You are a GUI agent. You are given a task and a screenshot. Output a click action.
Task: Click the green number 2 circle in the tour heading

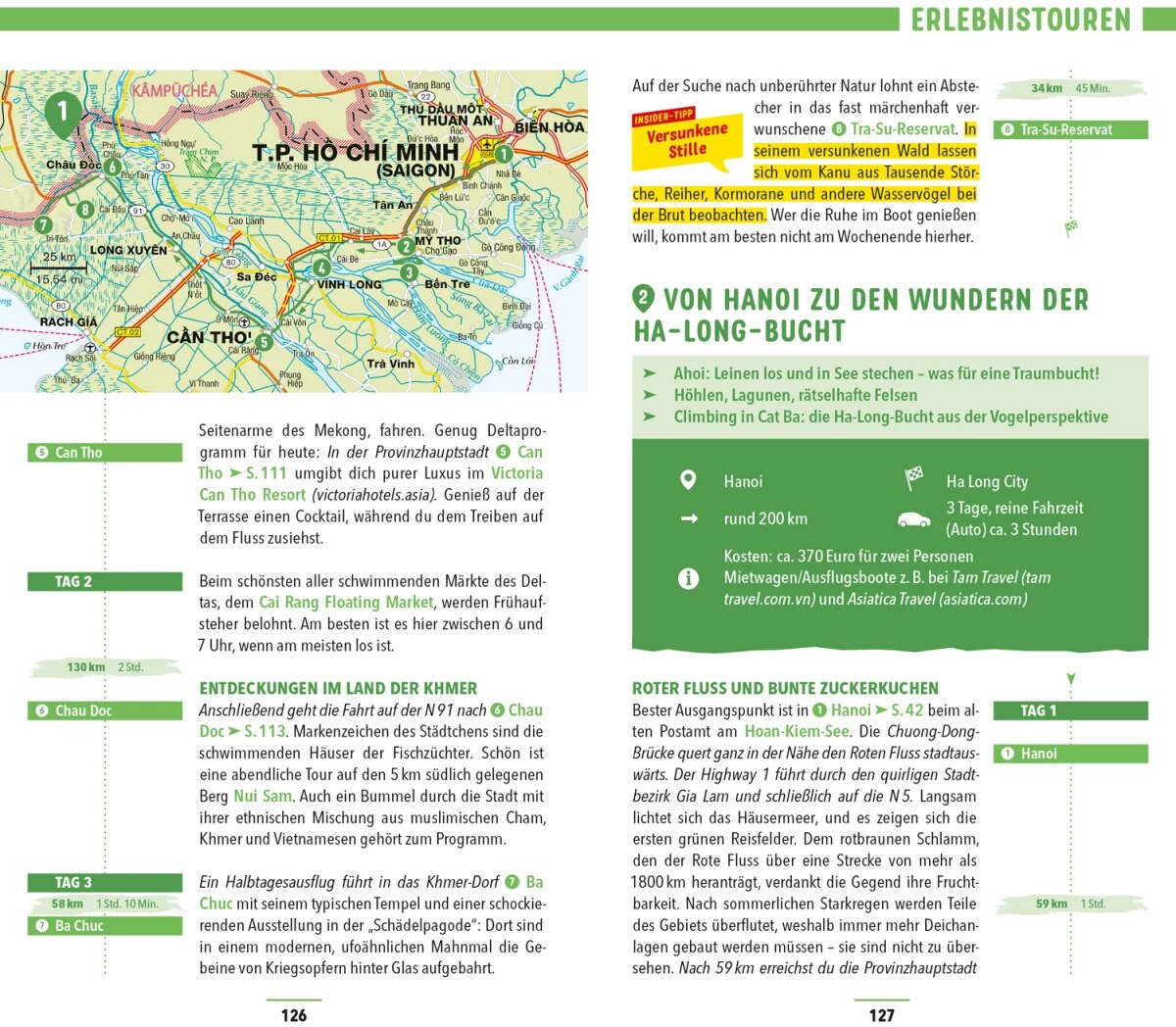point(644,298)
